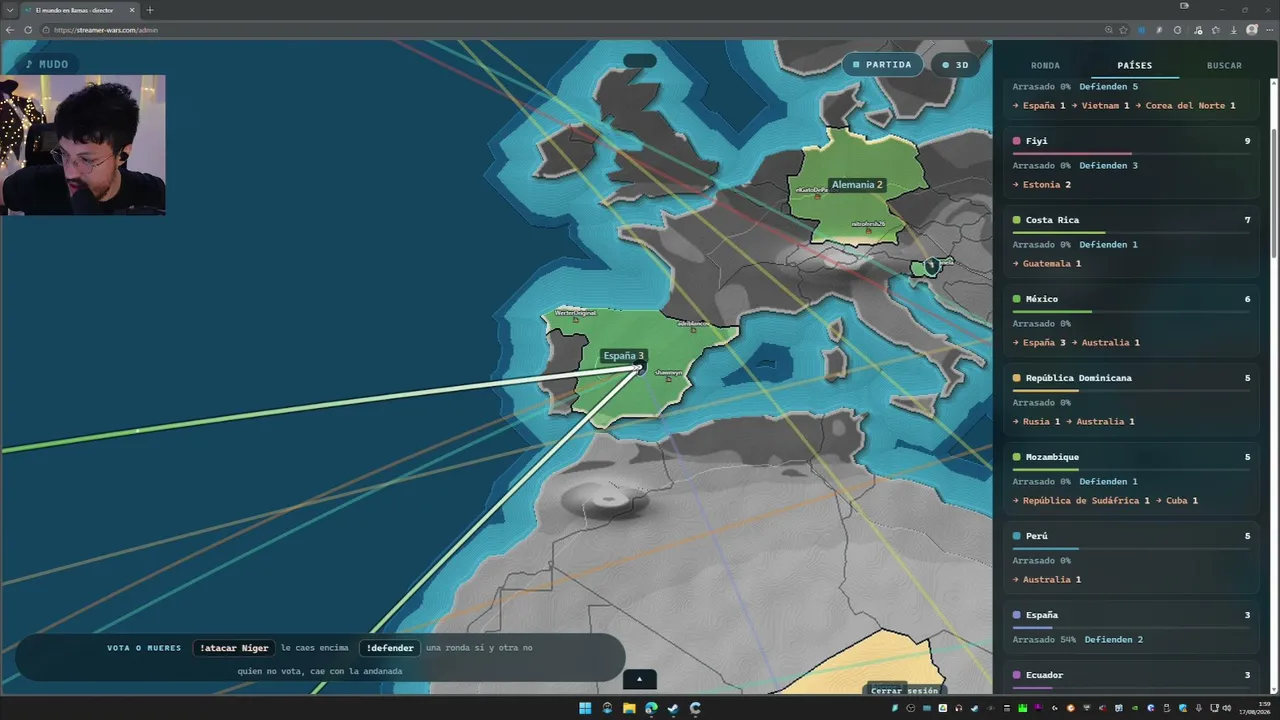Open the taskbar clock and date
The height and width of the screenshot is (720, 1280).
[1257, 708]
